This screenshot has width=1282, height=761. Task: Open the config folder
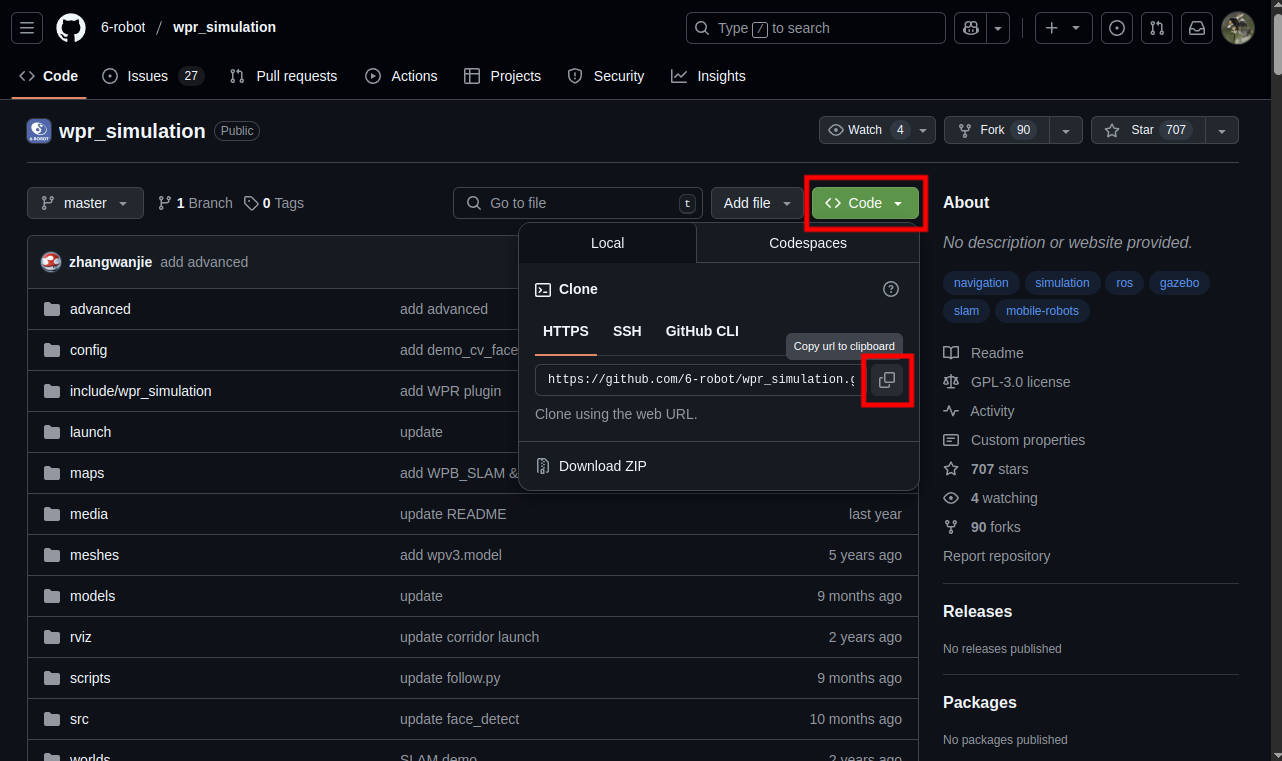[x=88, y=350]
